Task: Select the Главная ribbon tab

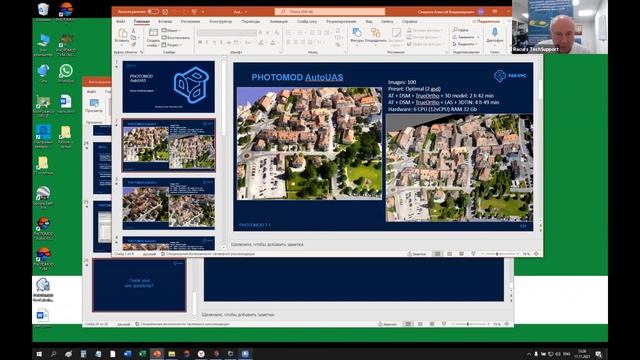Action: (142, 21)
